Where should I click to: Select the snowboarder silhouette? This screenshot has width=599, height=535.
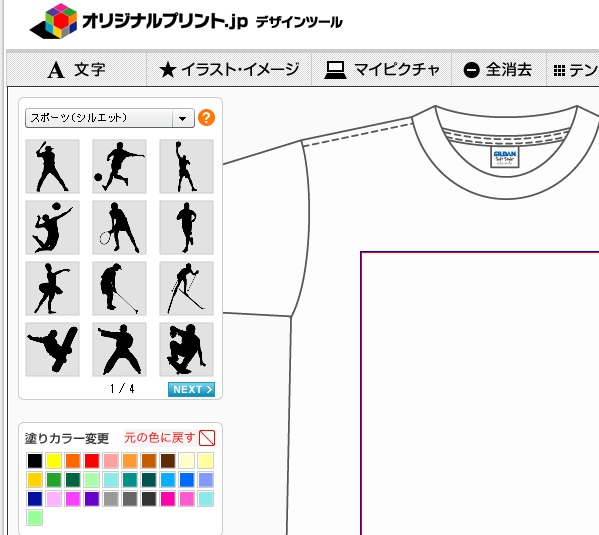point(52,349)
